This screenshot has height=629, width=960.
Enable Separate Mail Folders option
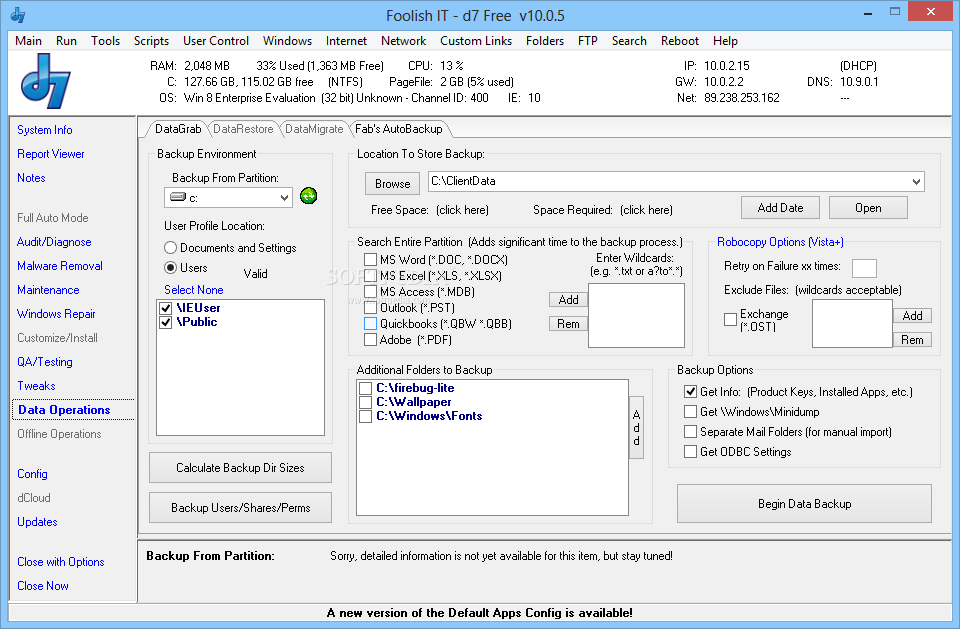690,432
